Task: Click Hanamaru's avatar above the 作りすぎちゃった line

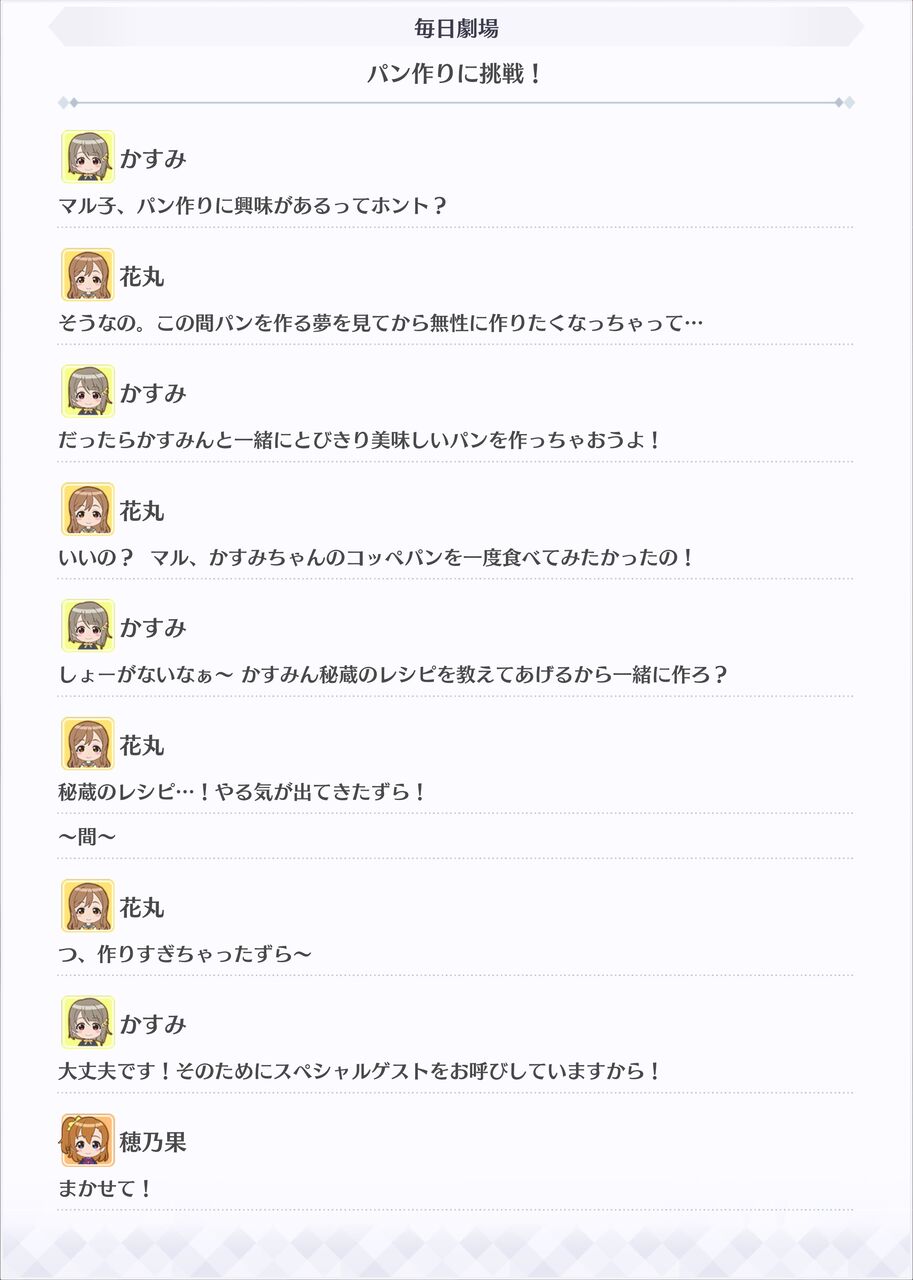Action: 88,906
